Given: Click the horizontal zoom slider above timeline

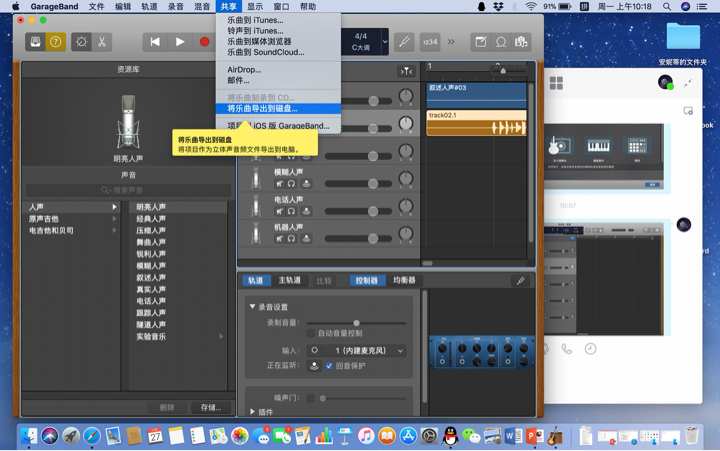Looking at the screenshot, I should [508, 71].
